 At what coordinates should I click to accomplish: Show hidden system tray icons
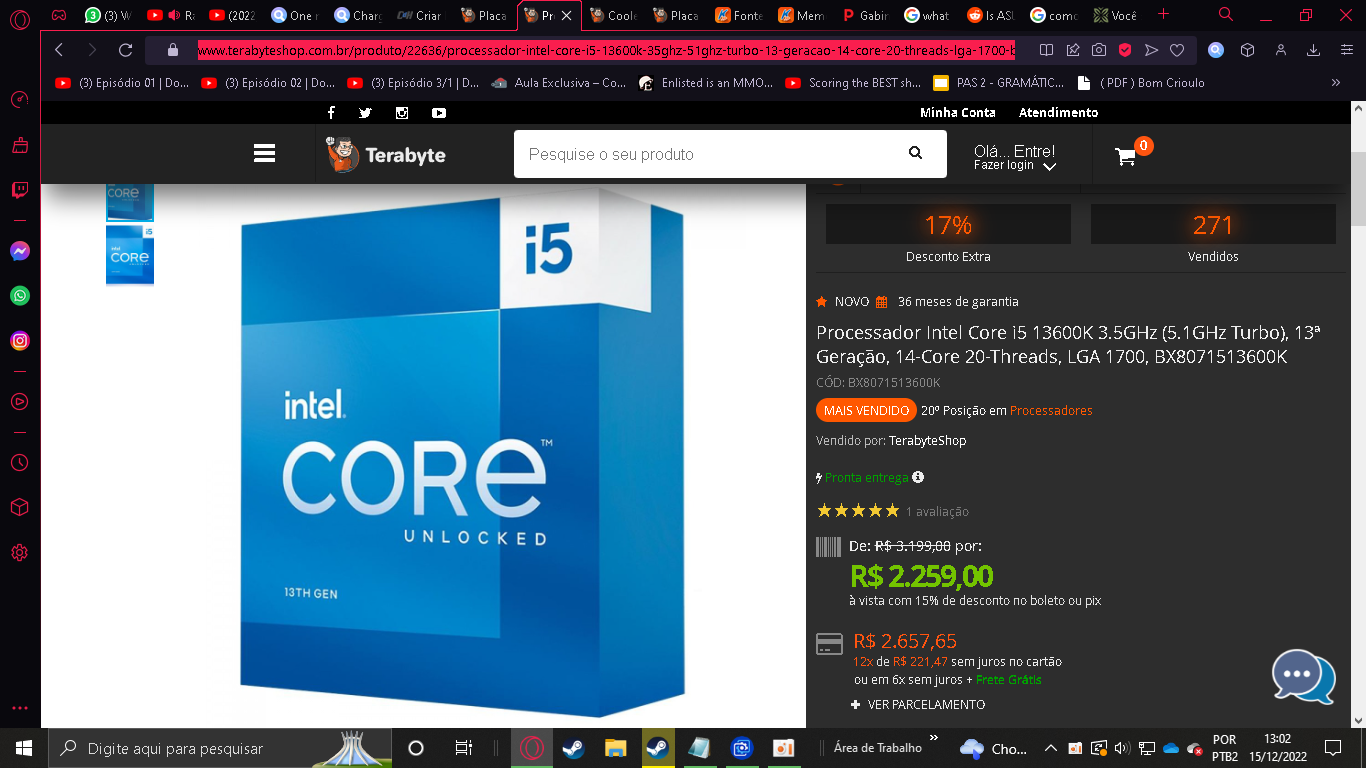[x=1050, y=748]
